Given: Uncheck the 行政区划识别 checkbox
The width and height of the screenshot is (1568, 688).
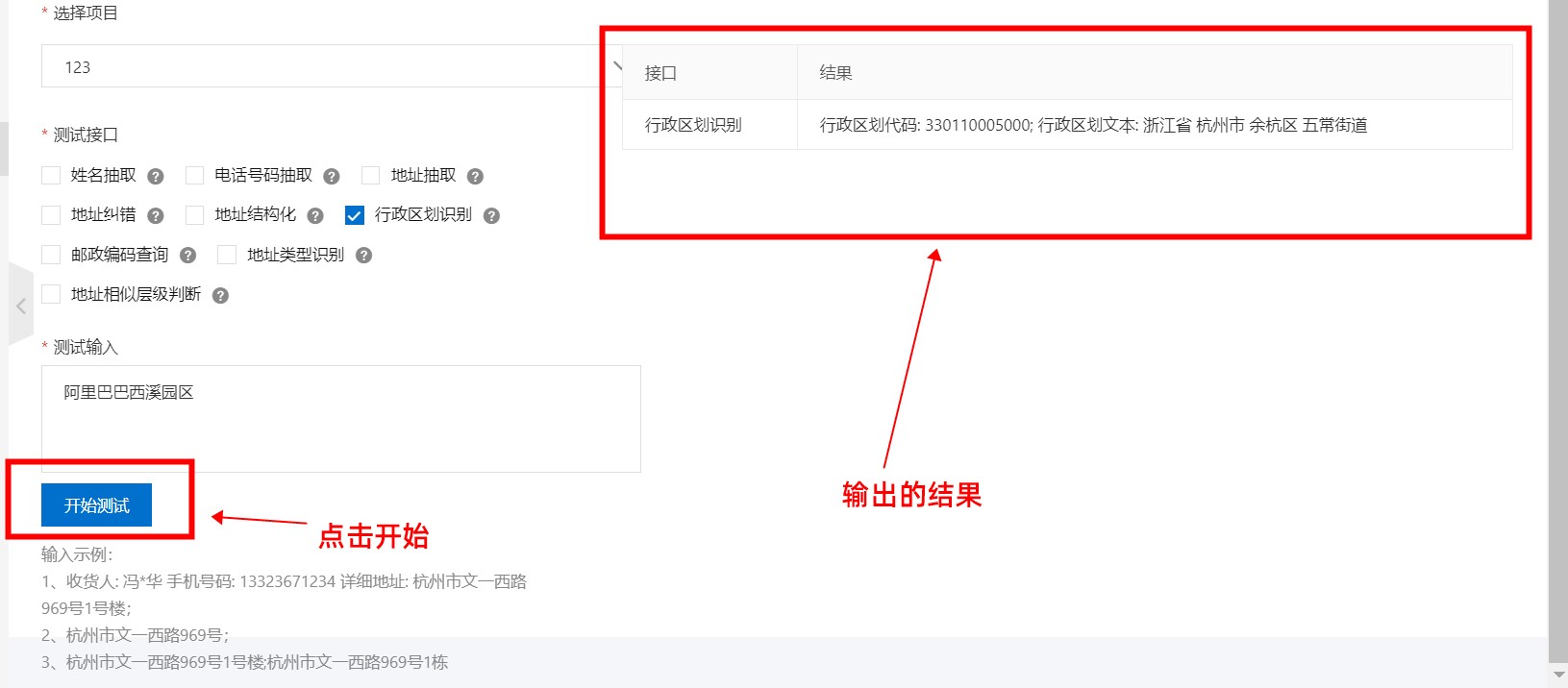Looking at the screenshot, I should click(355, 215).
